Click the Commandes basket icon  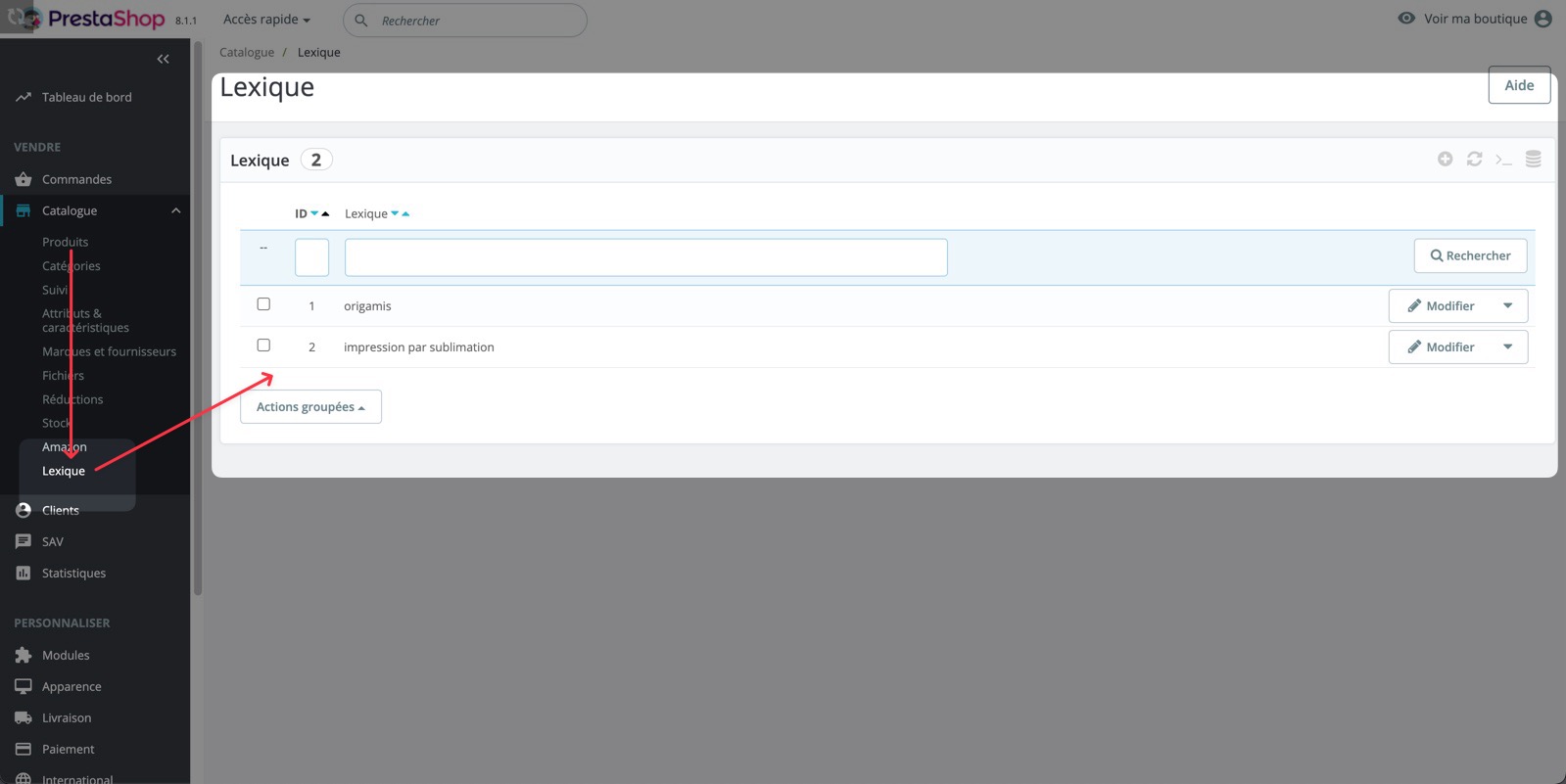[24, 179]
